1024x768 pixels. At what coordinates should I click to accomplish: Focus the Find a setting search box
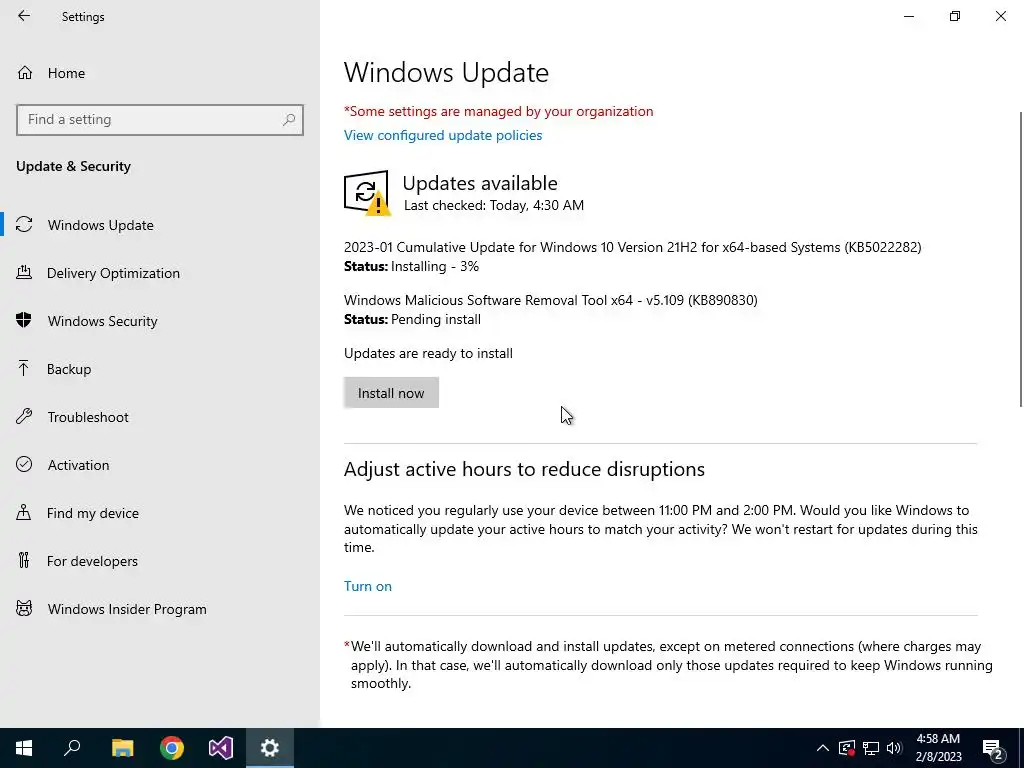[x=160, y=120]
